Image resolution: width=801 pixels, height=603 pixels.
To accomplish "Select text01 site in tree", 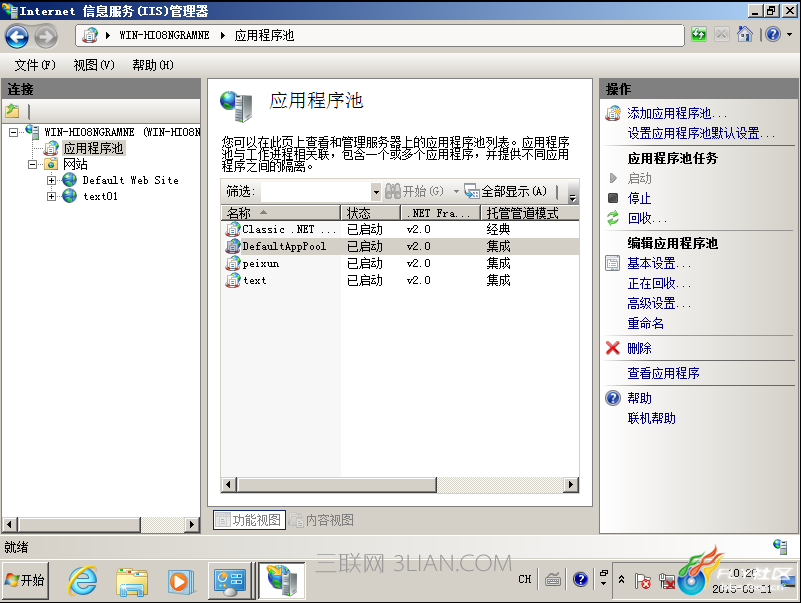I will pyautogui.click(x=100, y=196).
